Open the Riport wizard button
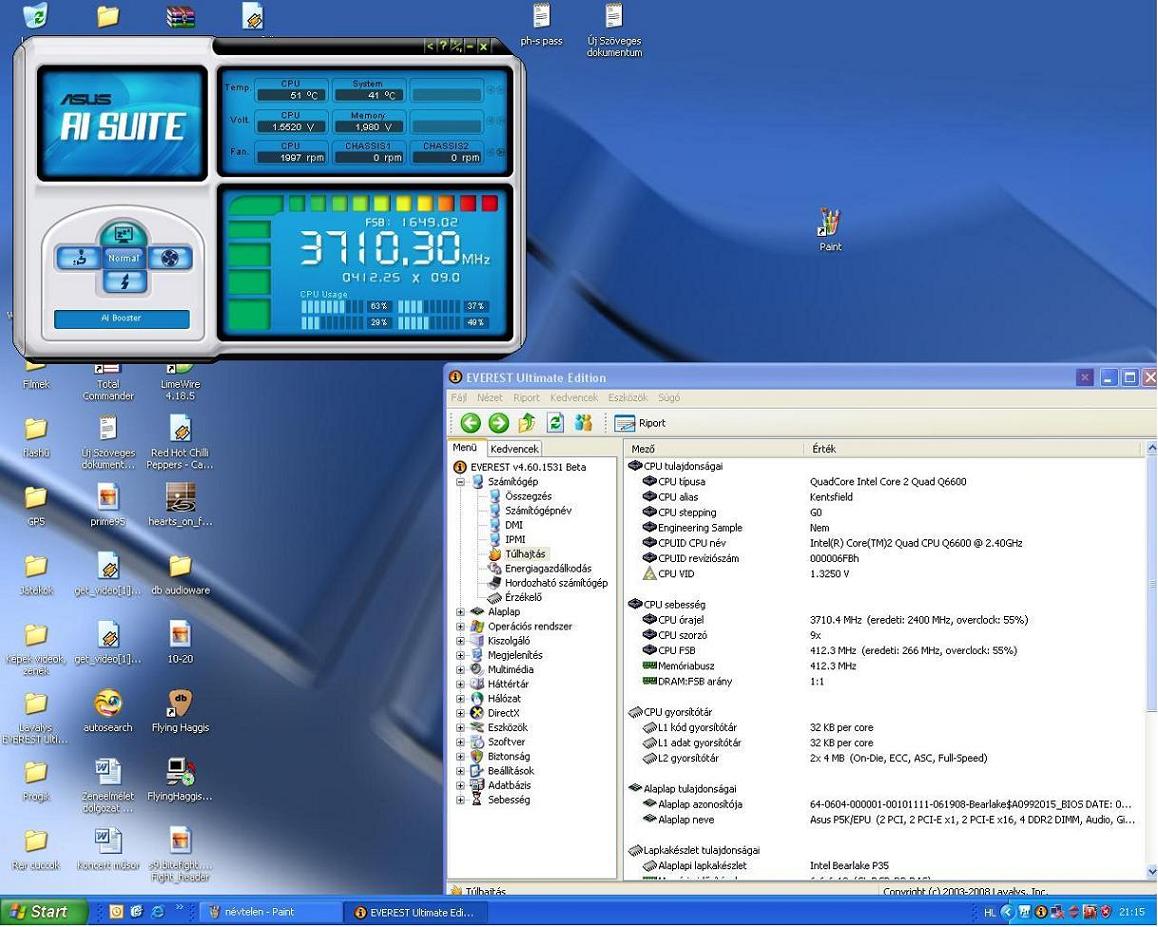Screen dimensions: 1158x927 640,423
